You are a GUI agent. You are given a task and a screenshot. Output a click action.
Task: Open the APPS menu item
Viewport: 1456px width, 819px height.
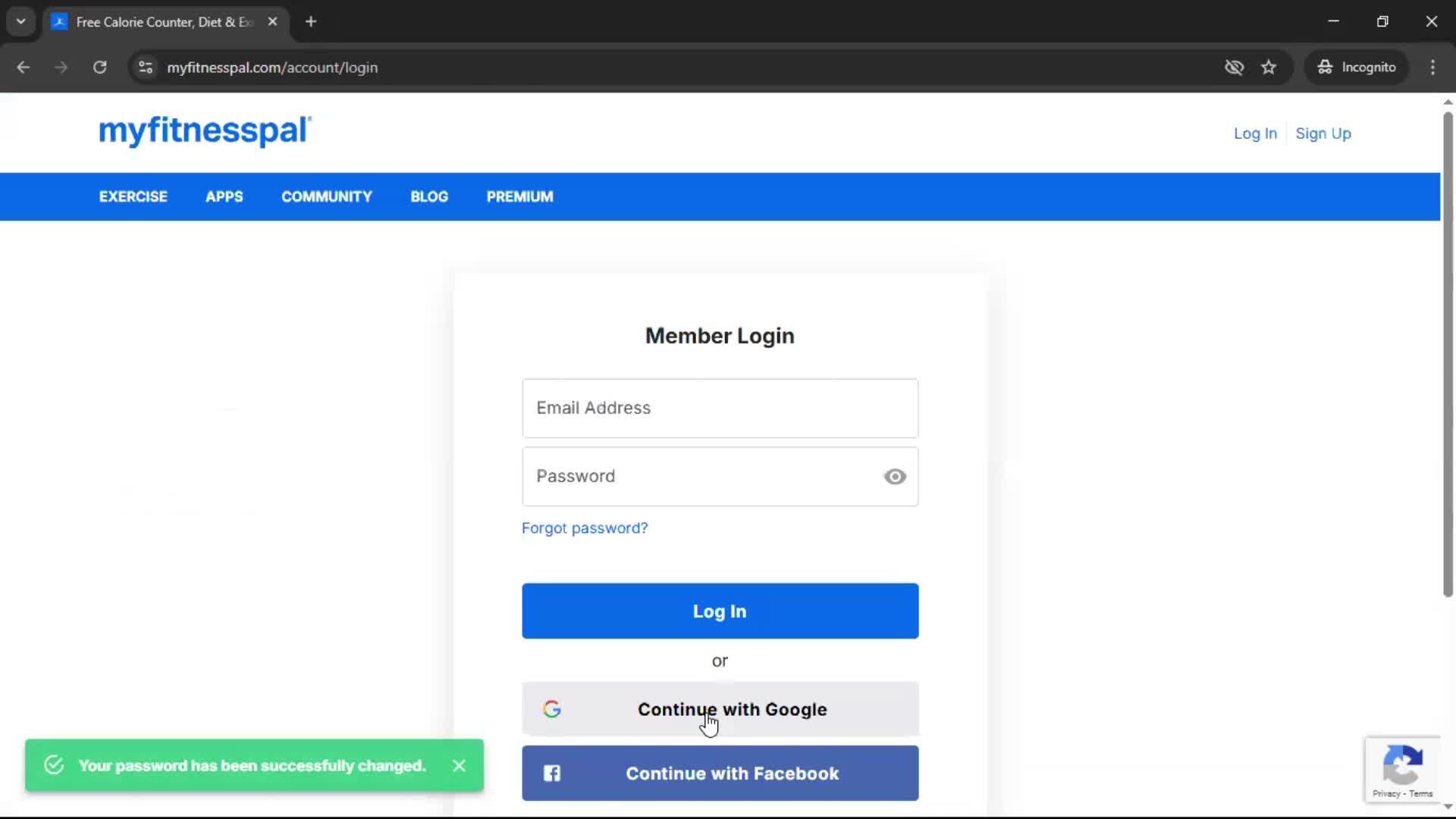click(224, 196)
